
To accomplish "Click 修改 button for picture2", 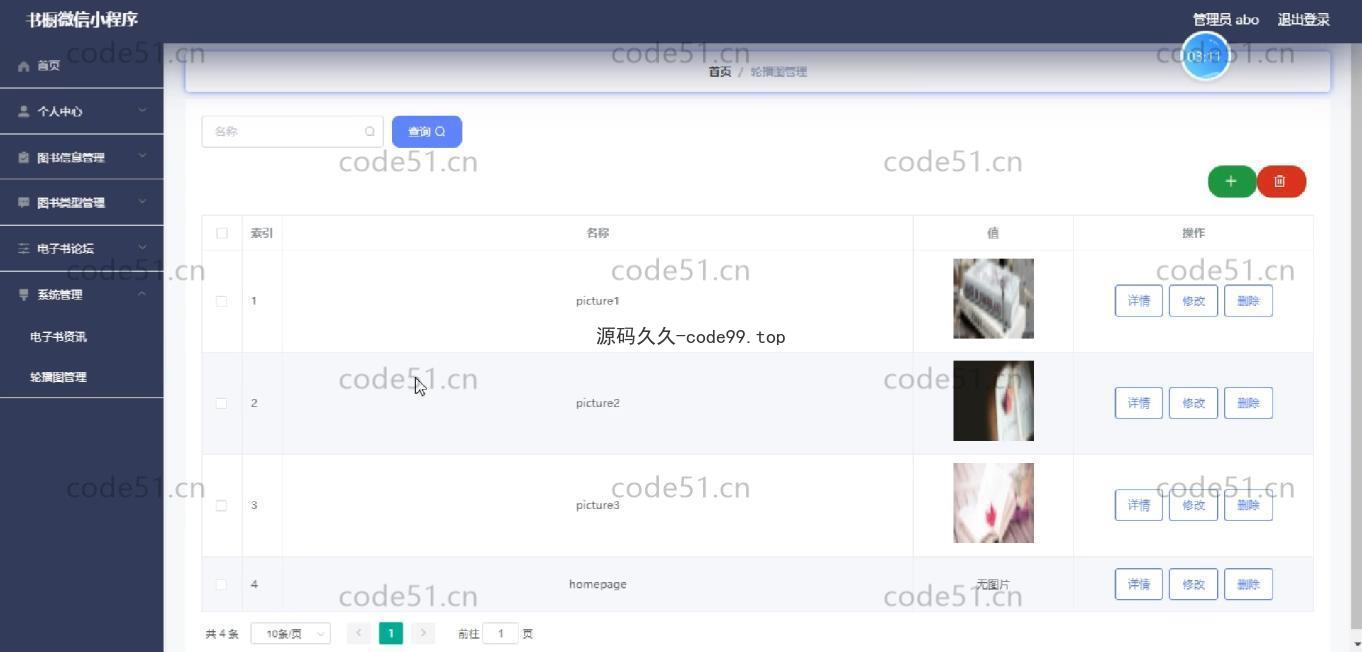I will coord(1193,403).
